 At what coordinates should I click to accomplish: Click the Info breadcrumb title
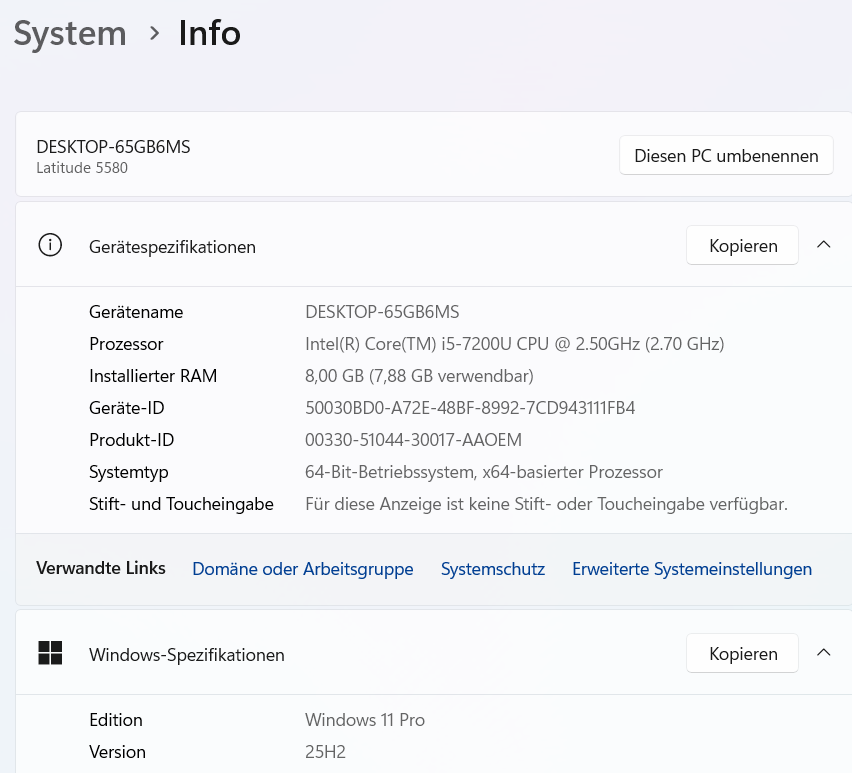(x=210, y=34)
